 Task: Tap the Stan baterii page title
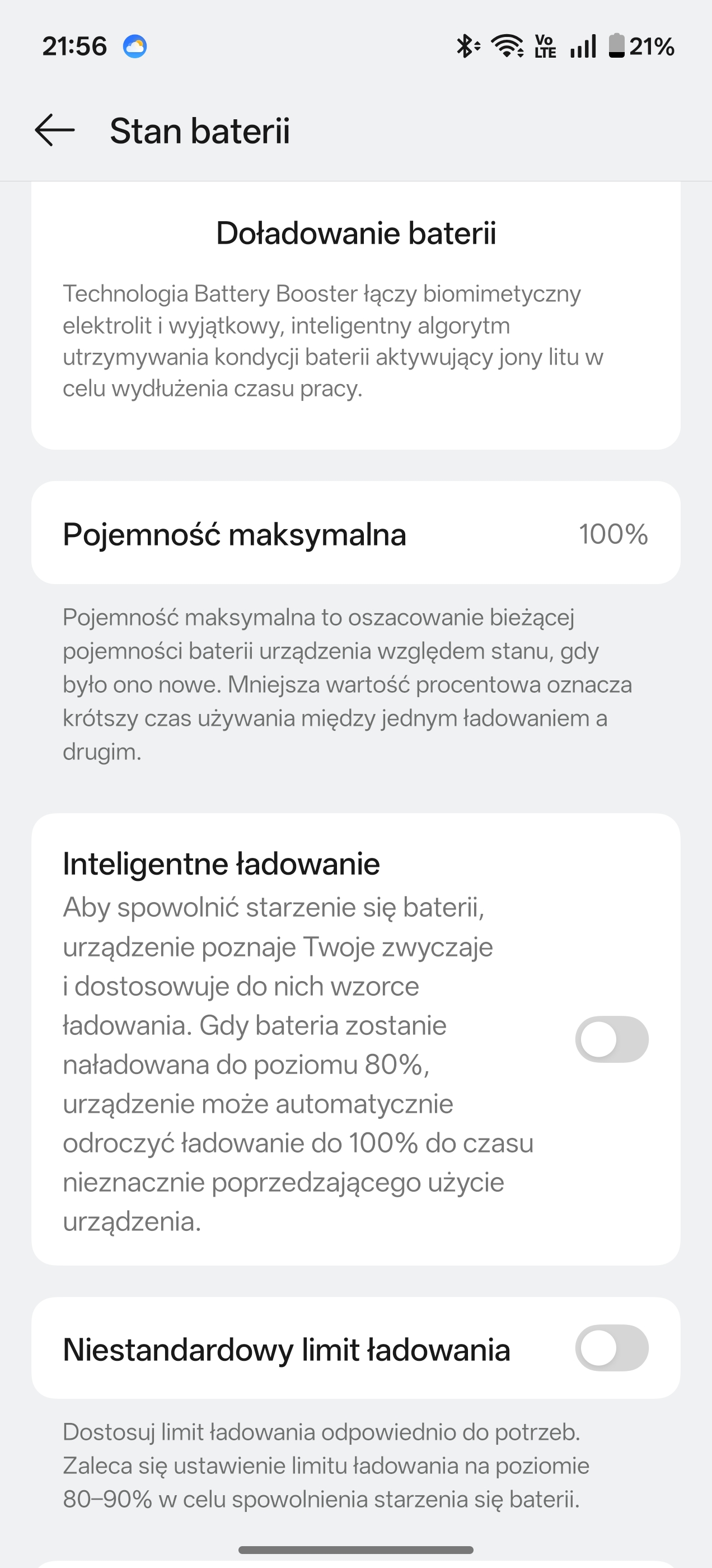(x=200, y=131)
